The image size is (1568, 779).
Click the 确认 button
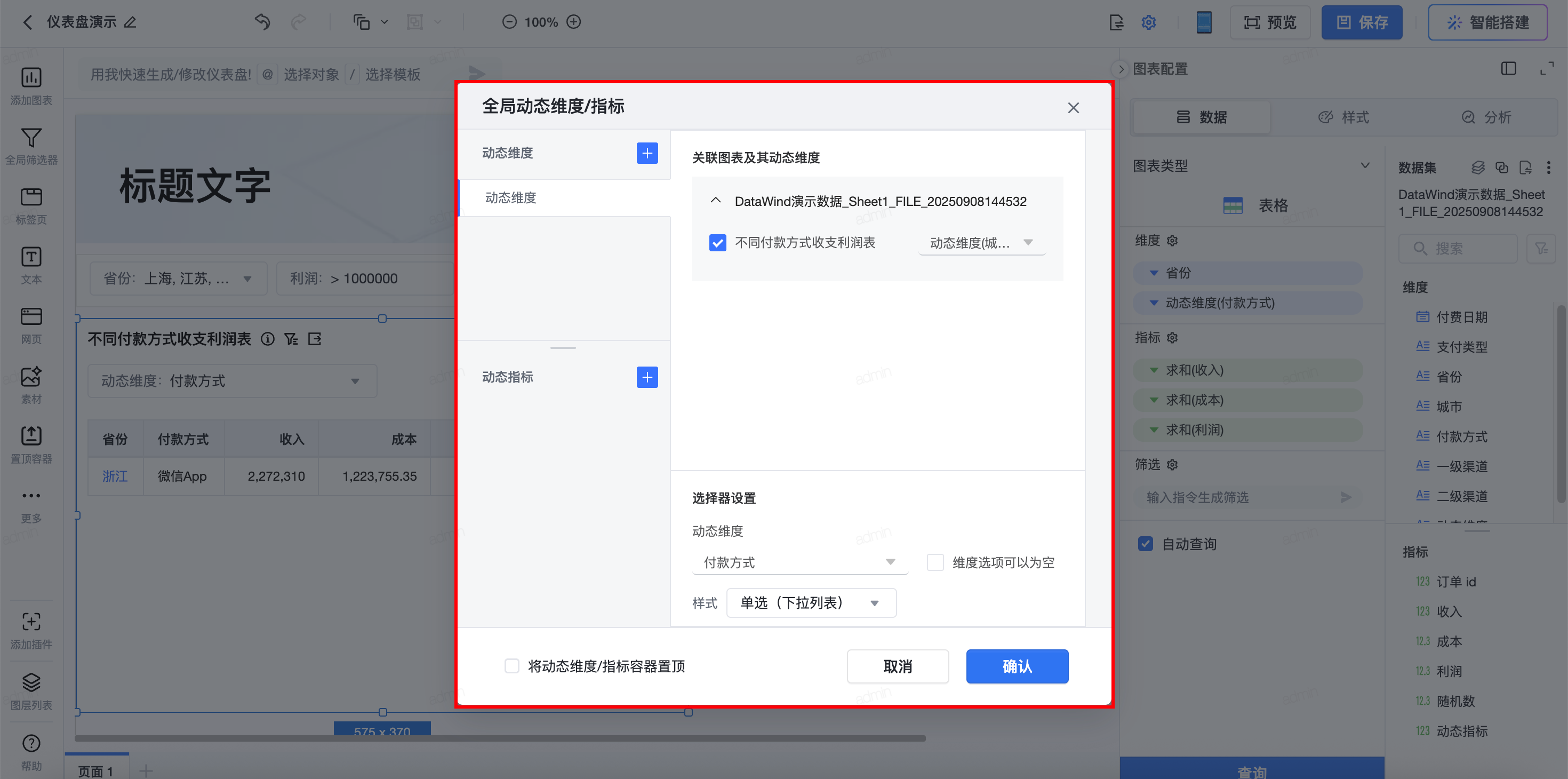click(1017, 666)
